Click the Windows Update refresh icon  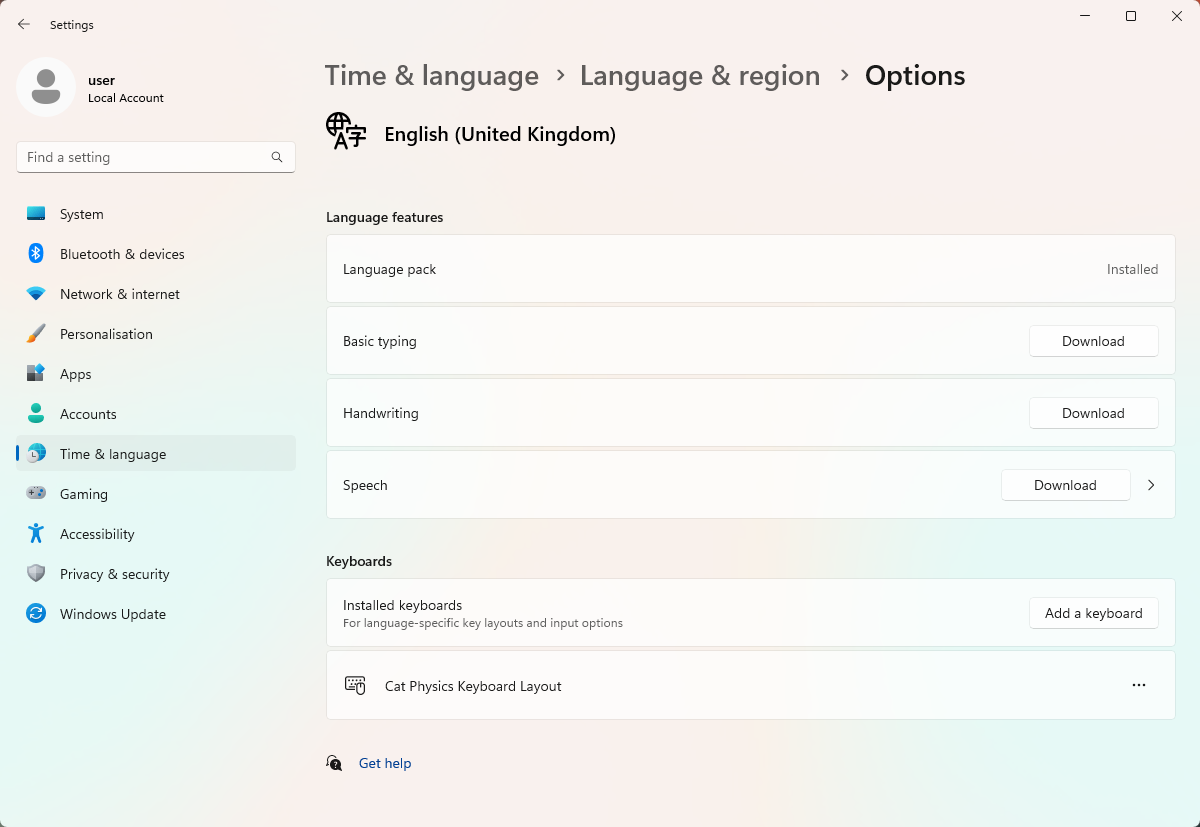[36, 614]
